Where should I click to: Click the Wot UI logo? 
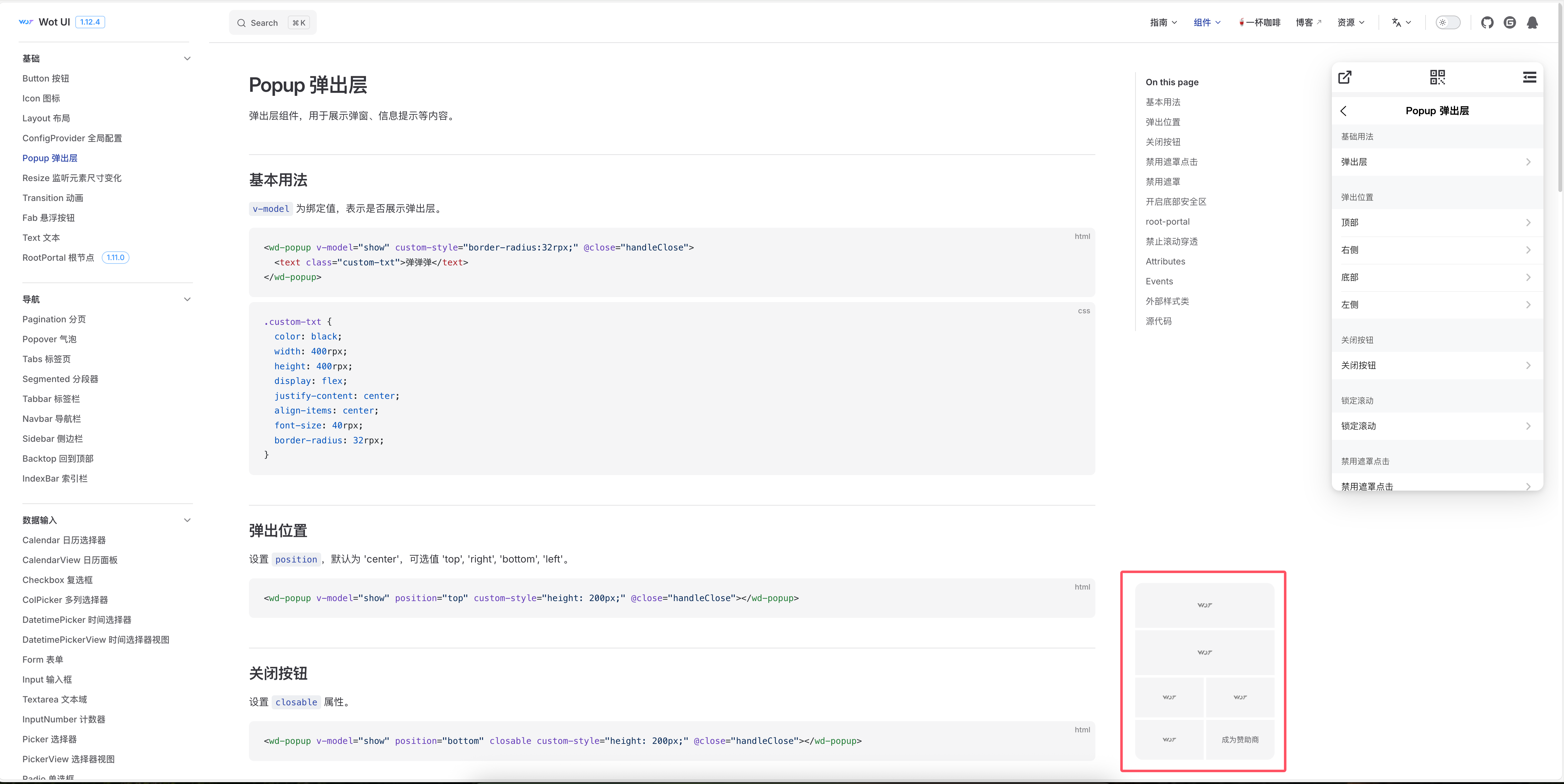(26, 22)
